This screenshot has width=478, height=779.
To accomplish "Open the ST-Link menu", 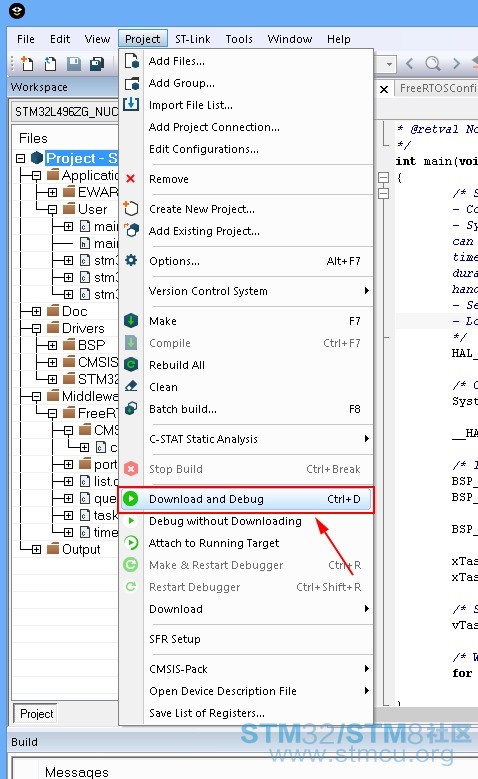I will [193, 39].
